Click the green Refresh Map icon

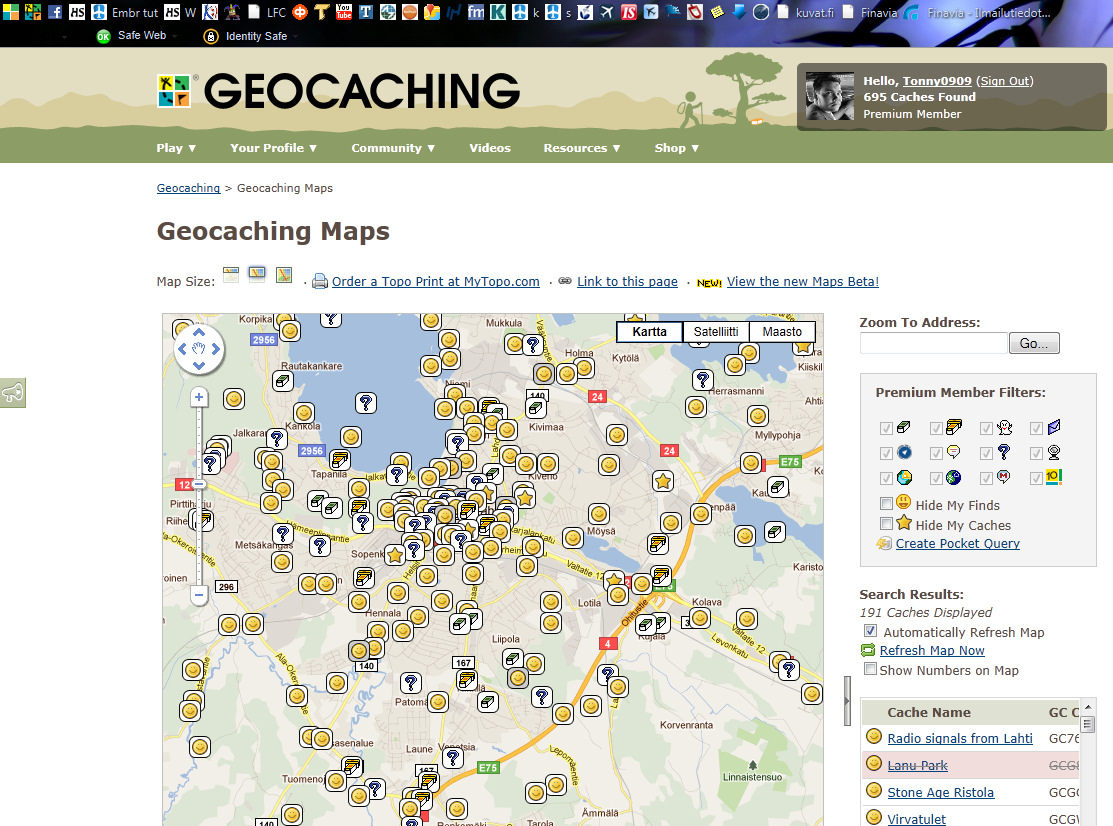tap(868, 651)
